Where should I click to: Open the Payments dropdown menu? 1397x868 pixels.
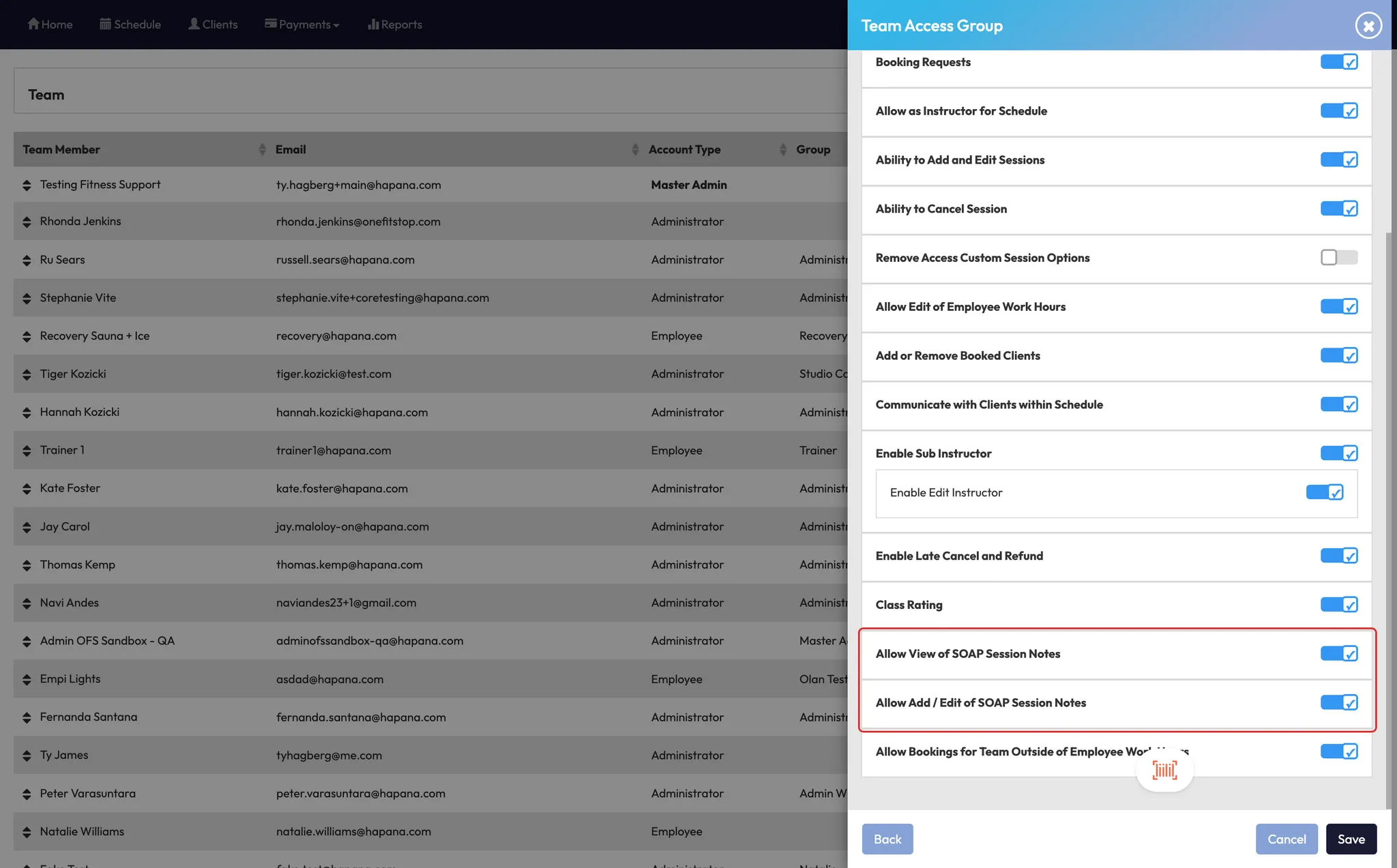point(302,25)
